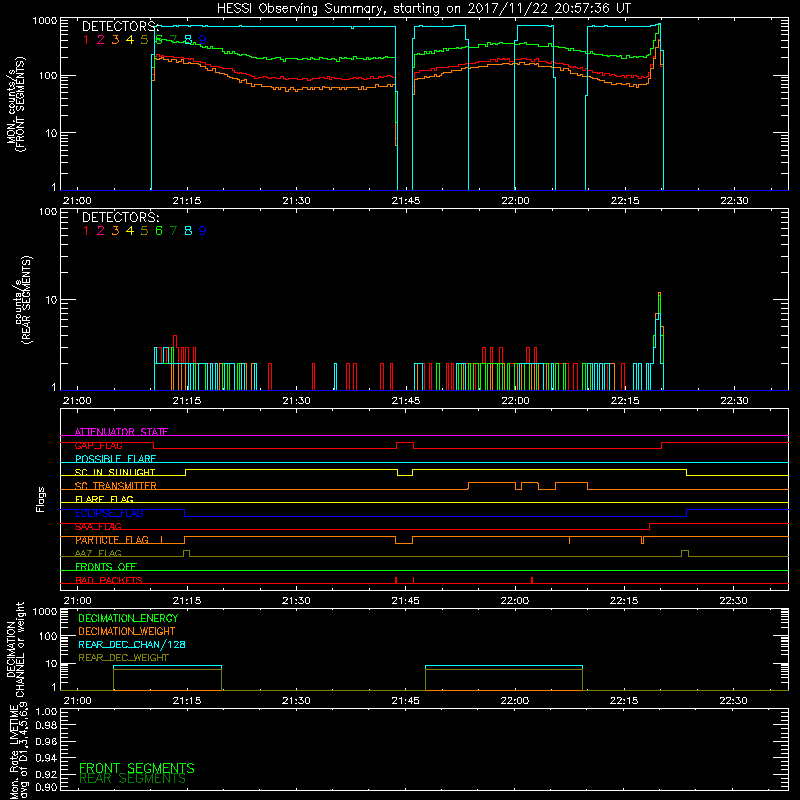Select olive detector 5 in rear segments legend
Image resolution: width=800 pixels, height=800 pixels.
coord(144,231)
